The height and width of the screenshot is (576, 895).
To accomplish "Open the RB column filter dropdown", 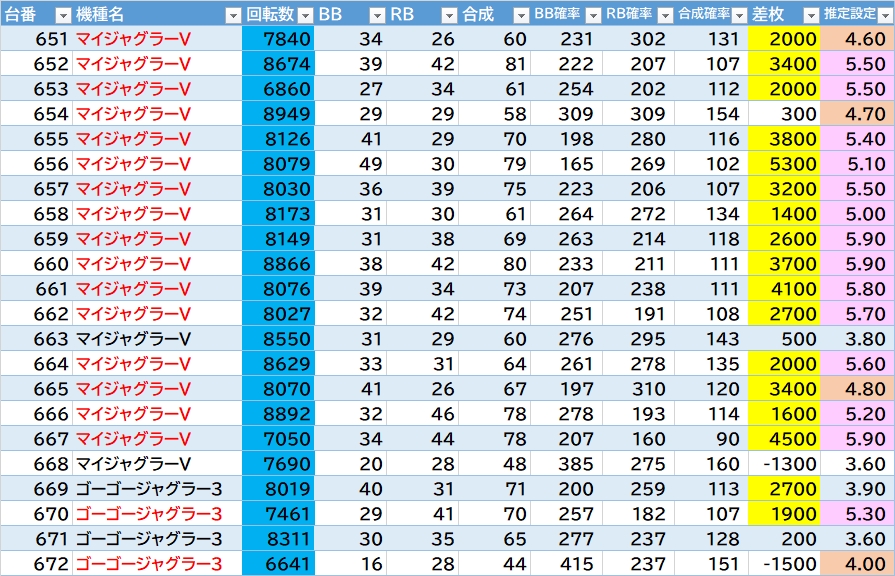I will tap(449, 15).
